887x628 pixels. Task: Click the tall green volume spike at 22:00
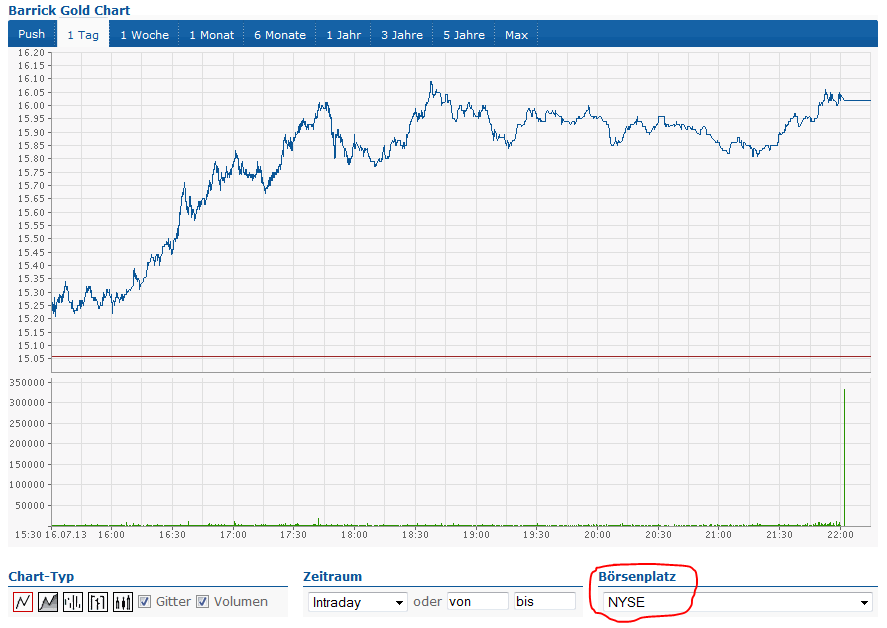pos(845,457)
